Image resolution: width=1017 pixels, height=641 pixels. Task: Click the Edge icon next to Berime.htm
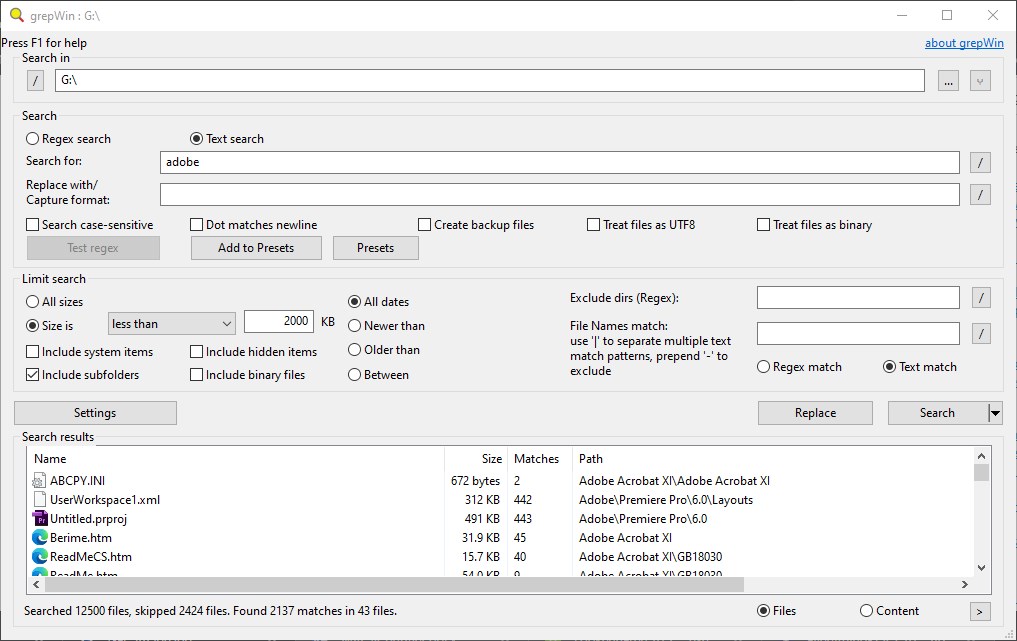40,537
